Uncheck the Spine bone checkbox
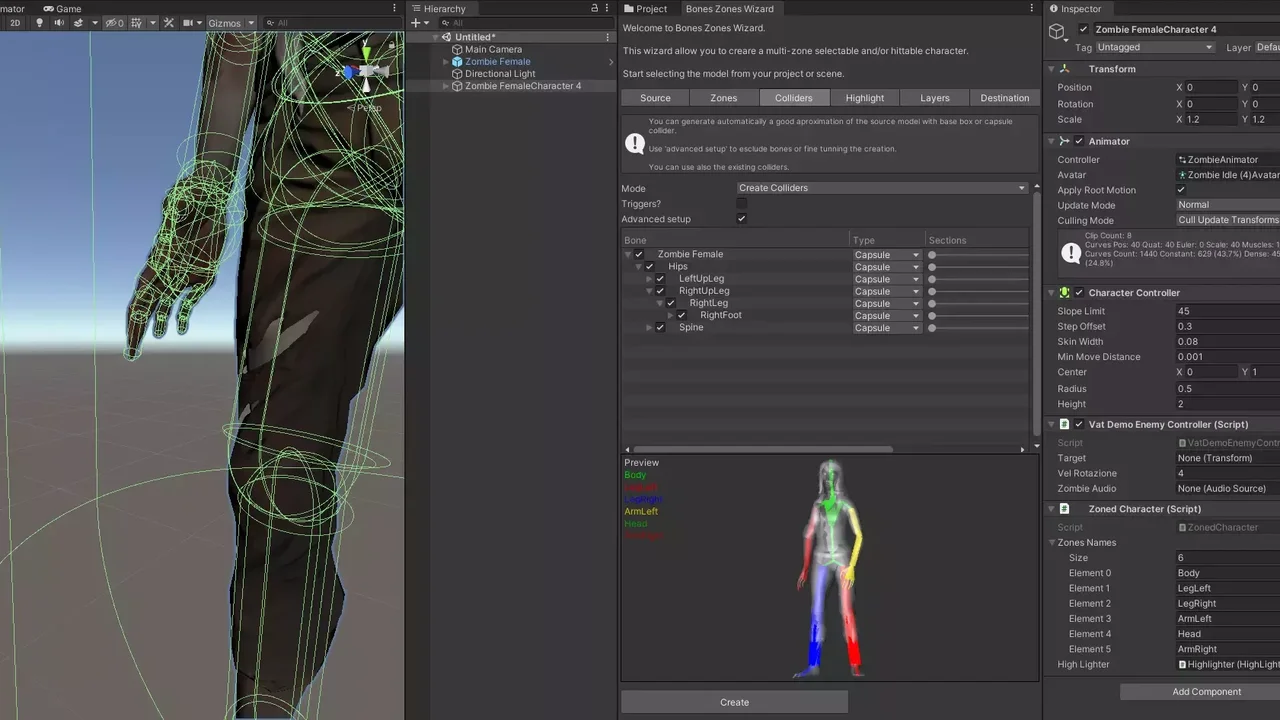 pyautogui.click(x=660, y=328)
